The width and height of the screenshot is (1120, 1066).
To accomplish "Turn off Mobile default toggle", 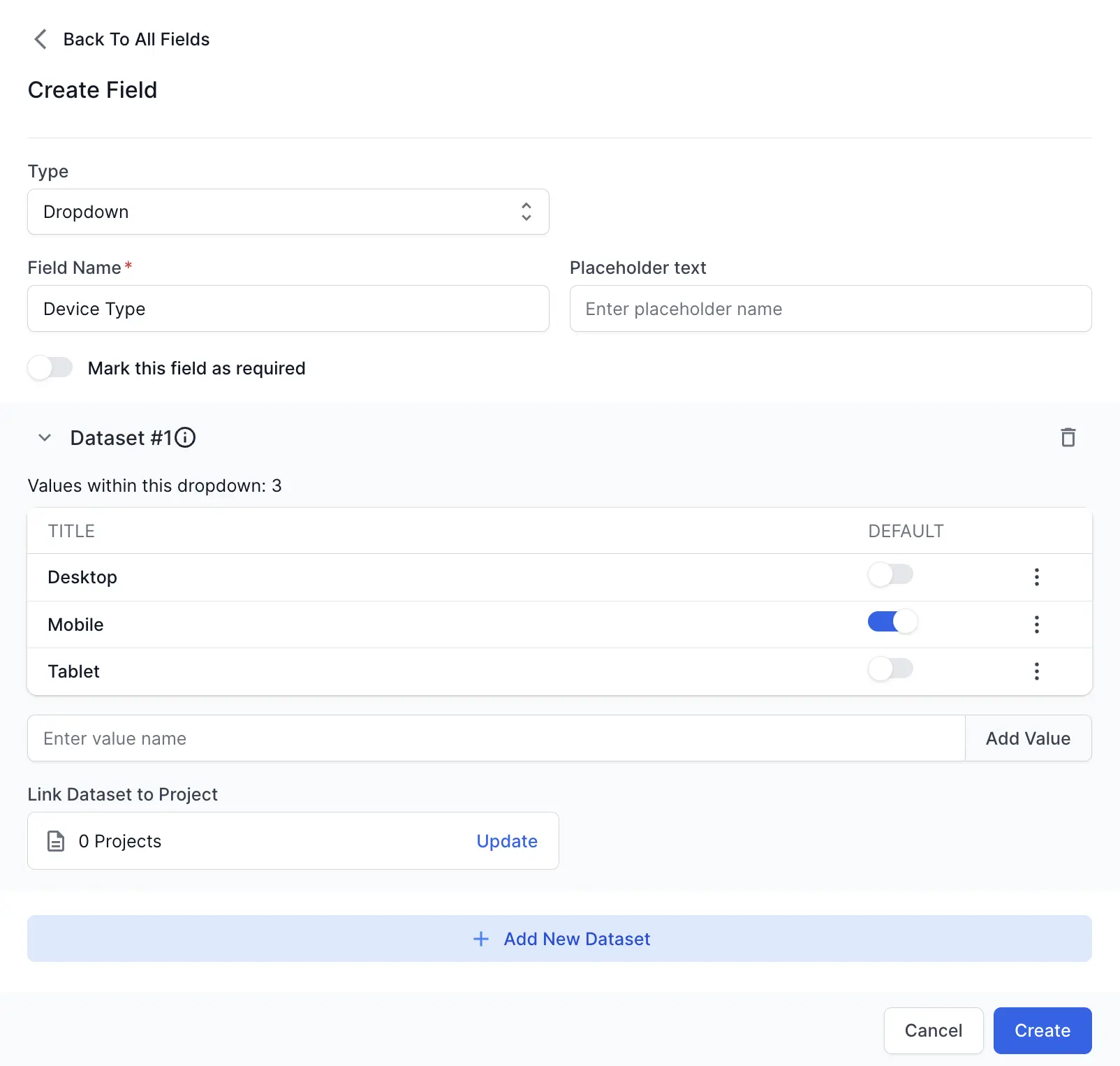I will click(892, 622).
